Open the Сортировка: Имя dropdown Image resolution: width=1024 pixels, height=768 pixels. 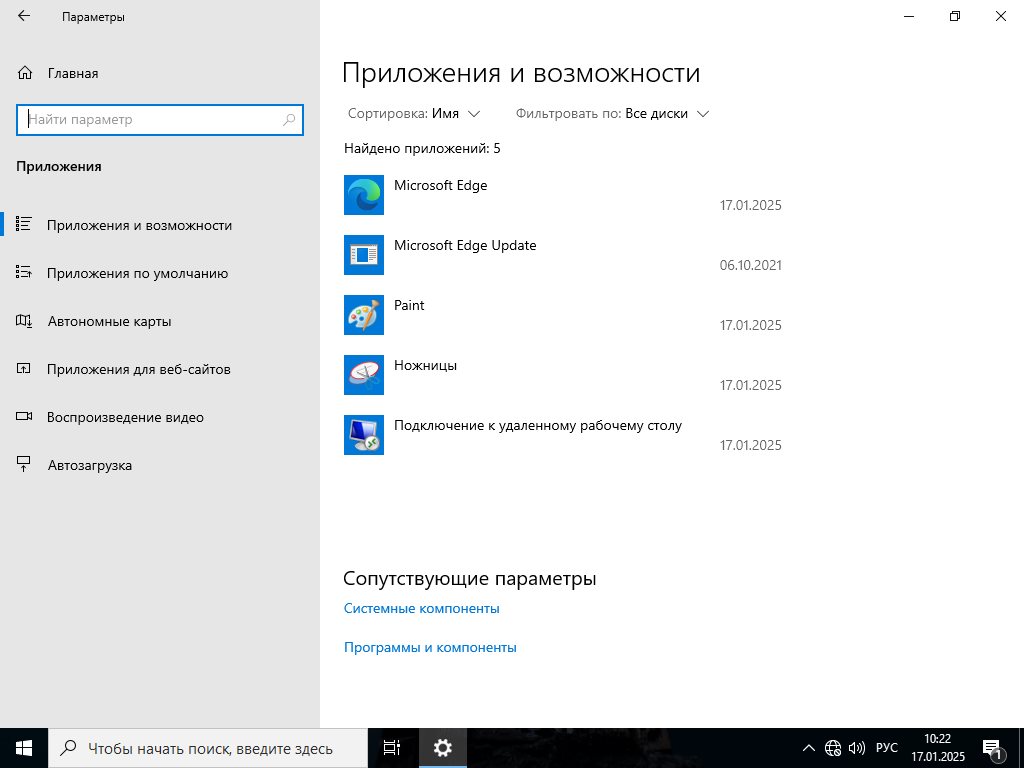(x=414, y=114)
